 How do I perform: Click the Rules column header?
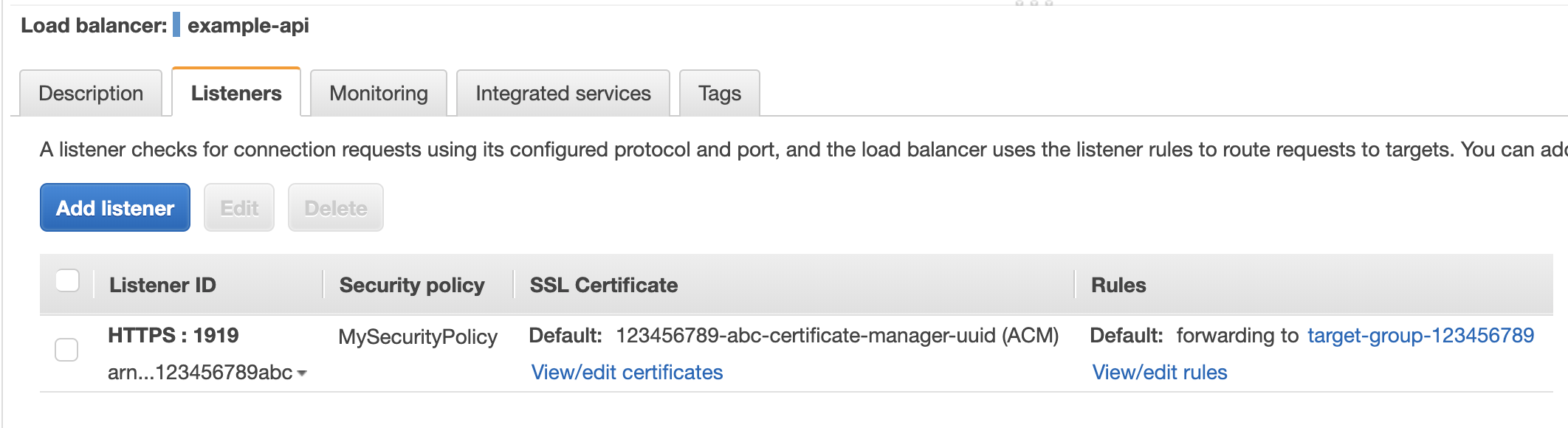click(1118, 285)
